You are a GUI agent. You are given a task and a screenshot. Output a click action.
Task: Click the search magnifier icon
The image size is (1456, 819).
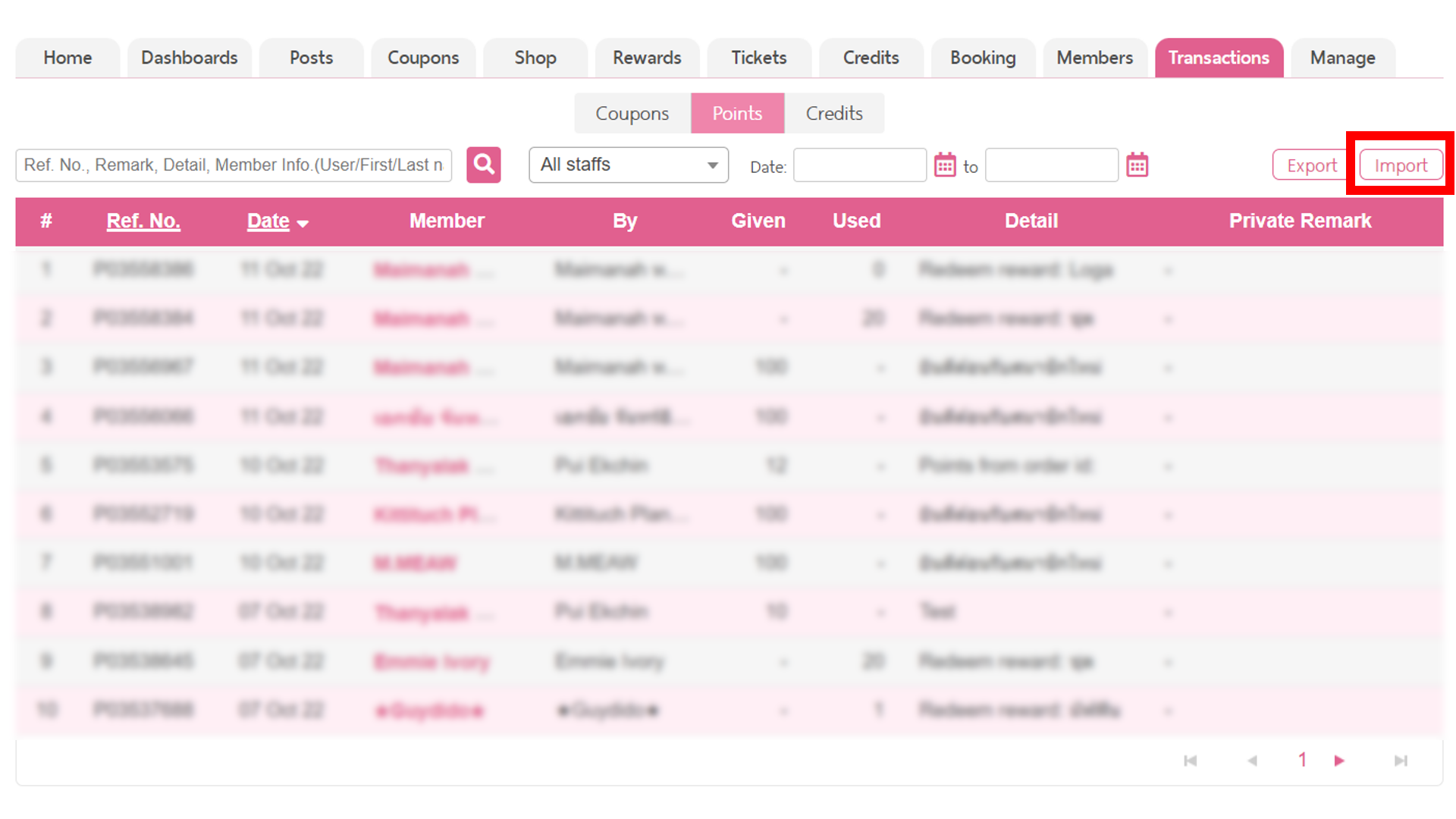click(x=484, y=165)
